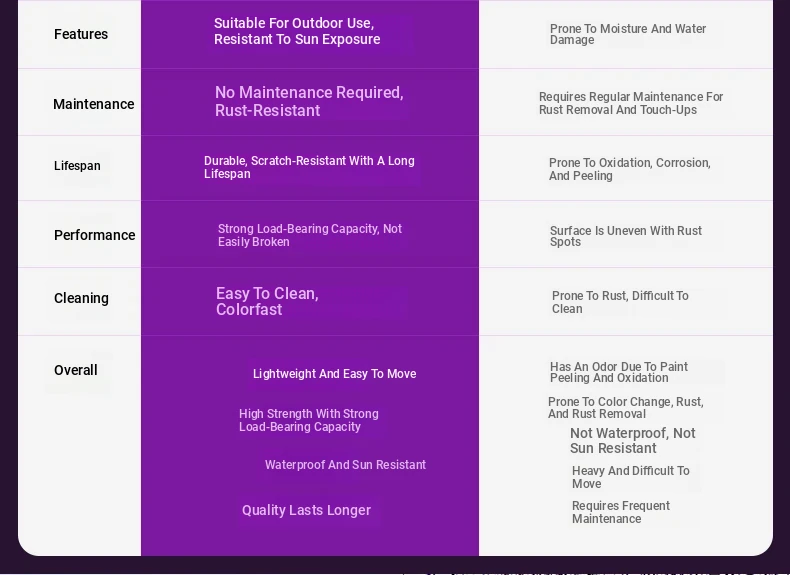Click the 'Features' row label

click(x=81, y=34)
